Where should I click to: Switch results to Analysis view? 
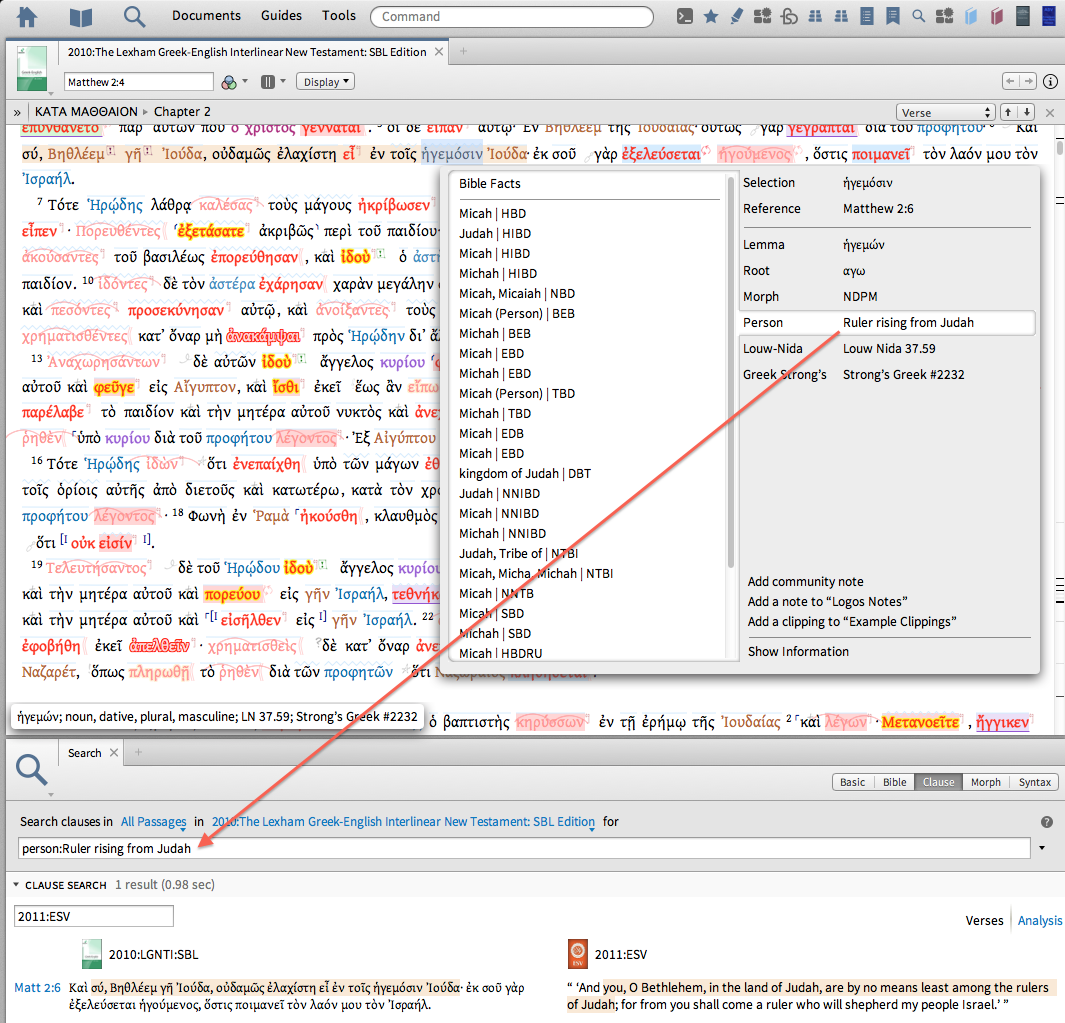1039,920
